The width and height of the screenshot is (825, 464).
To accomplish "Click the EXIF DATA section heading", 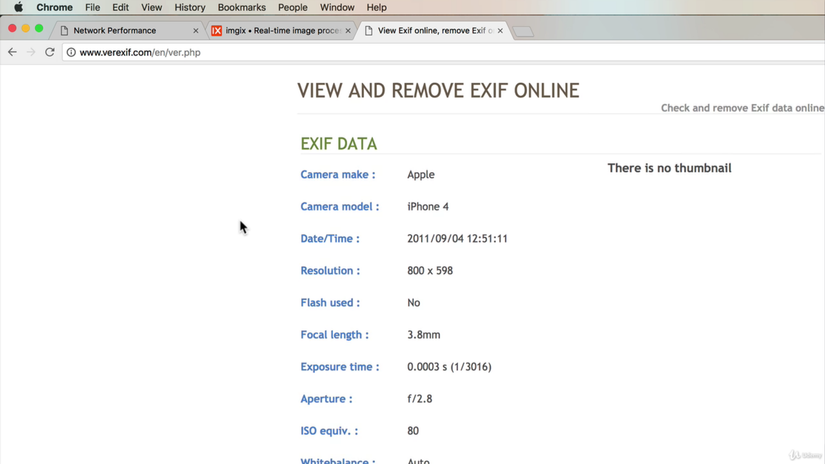I will tap(338, 144).
